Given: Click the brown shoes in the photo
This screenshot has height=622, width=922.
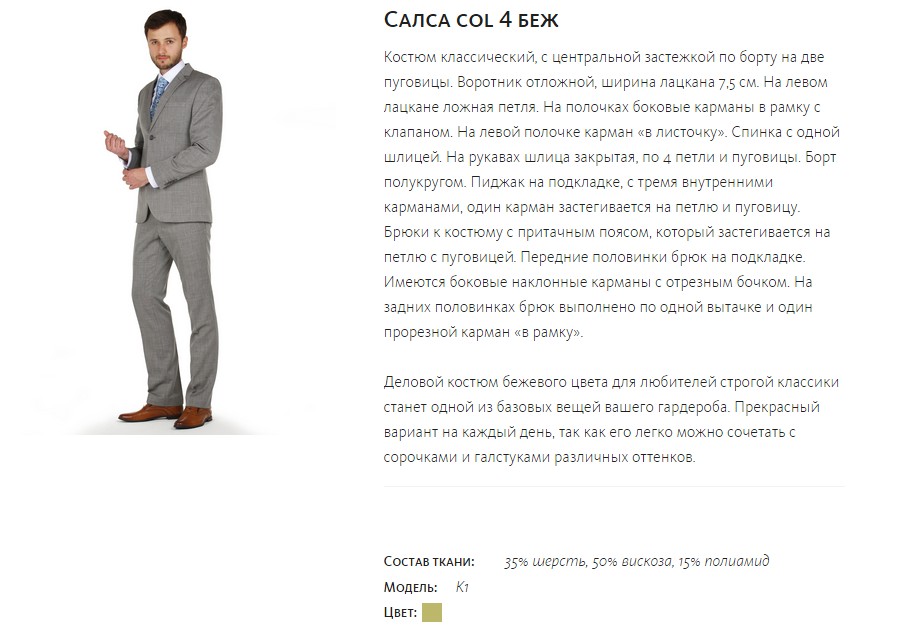Looking at the screenshot, I should point(166,415).
